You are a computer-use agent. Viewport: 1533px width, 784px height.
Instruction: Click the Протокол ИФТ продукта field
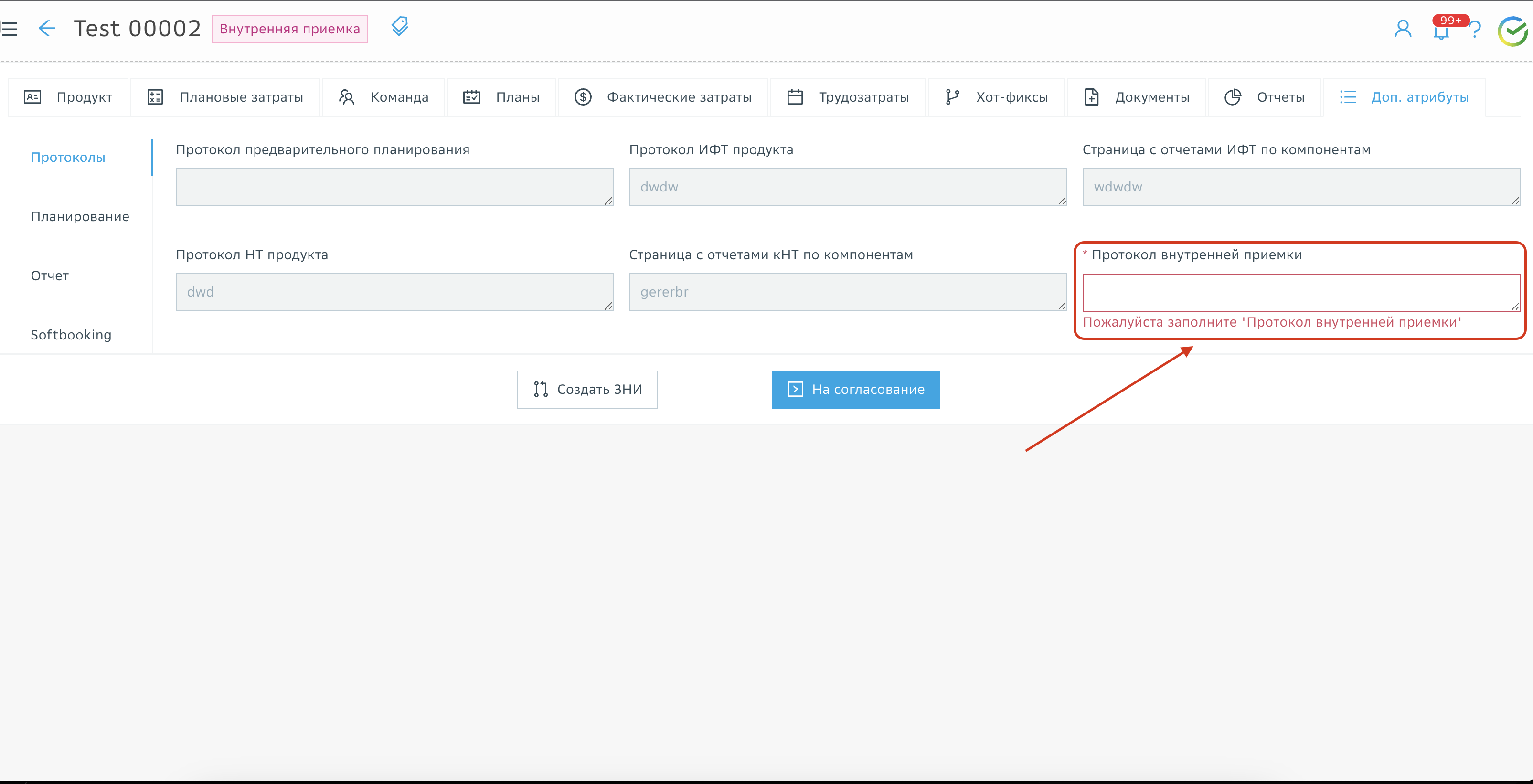pyautogui.click(x=847, y=187)
